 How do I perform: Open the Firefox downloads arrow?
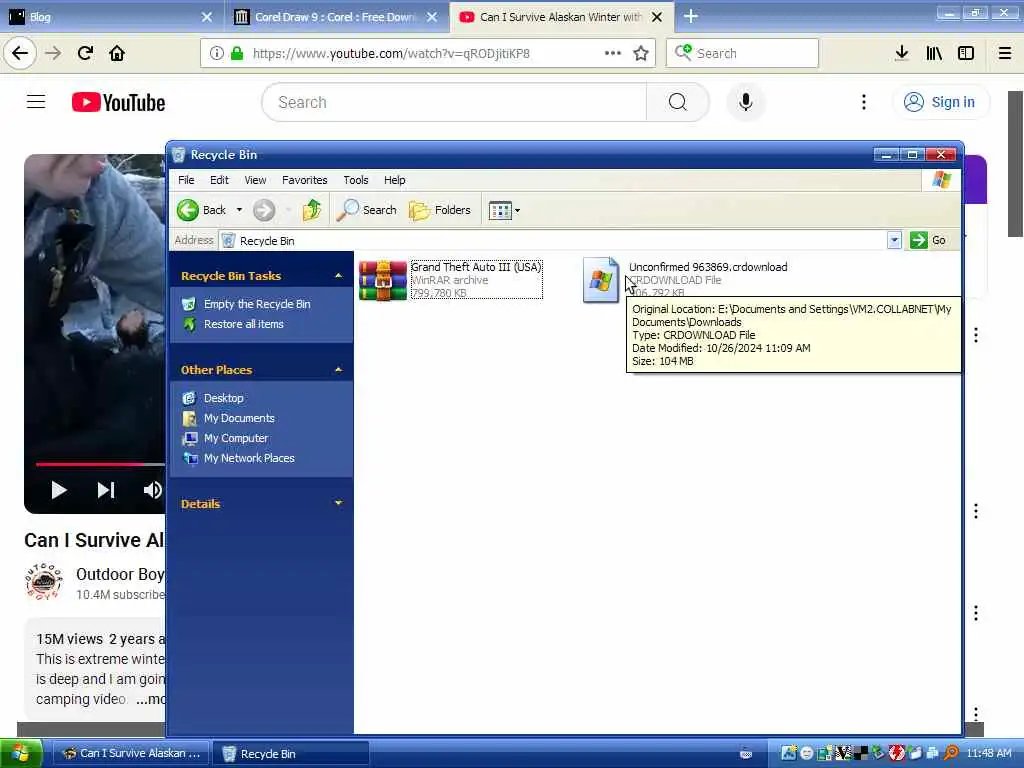click(902, 54)
